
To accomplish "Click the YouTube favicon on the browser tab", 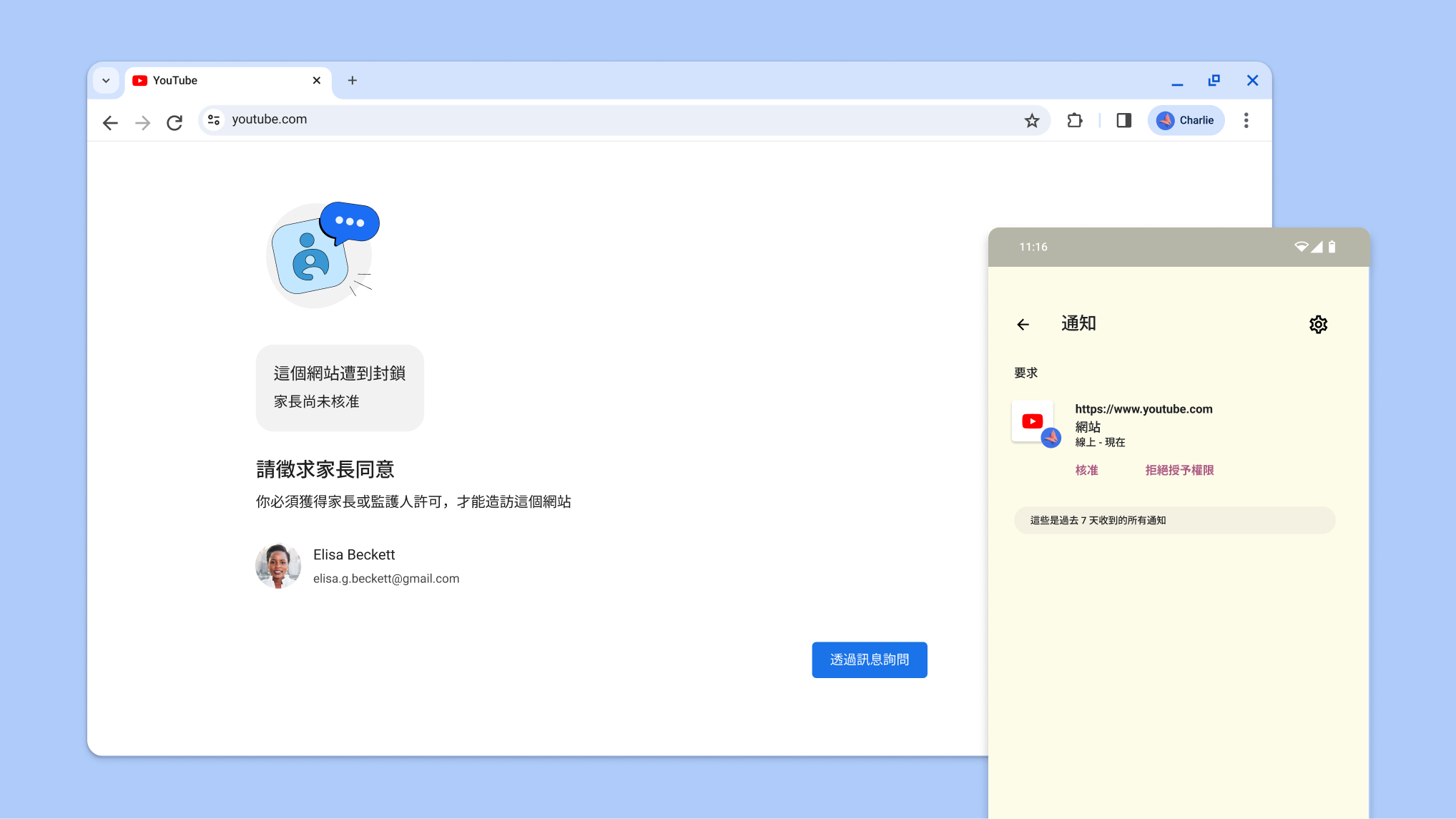I will [140, 80].
